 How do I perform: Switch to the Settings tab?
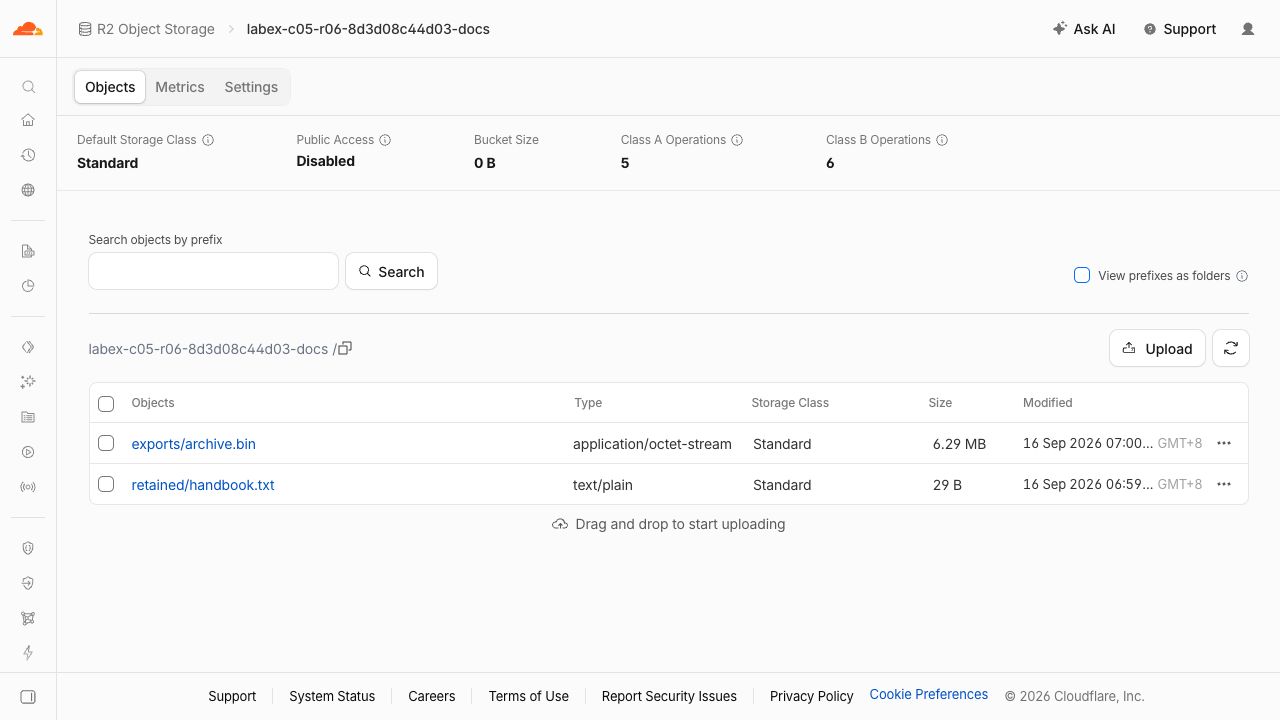(x=251, y=87)
